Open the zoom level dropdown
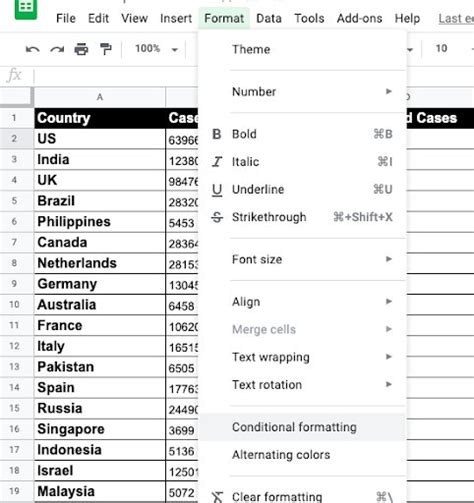This screenshot has width=474, height=503. (x=156, y=49)
